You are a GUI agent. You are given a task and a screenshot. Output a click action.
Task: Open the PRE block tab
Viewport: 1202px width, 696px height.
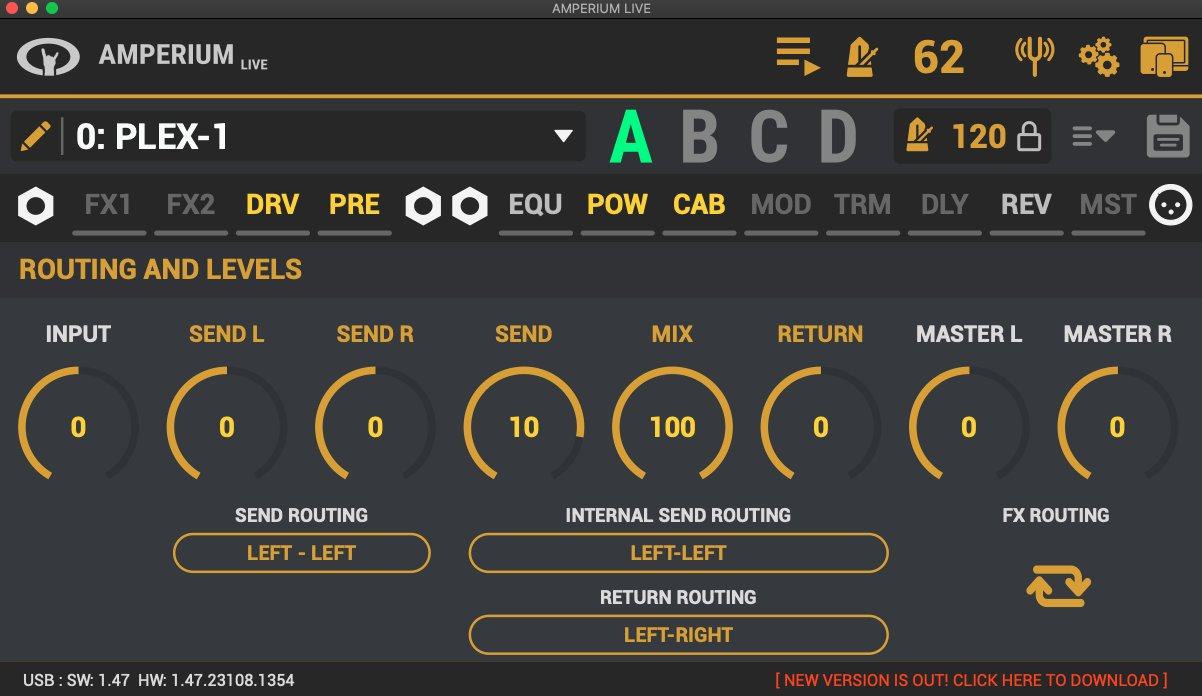(355, 205)
